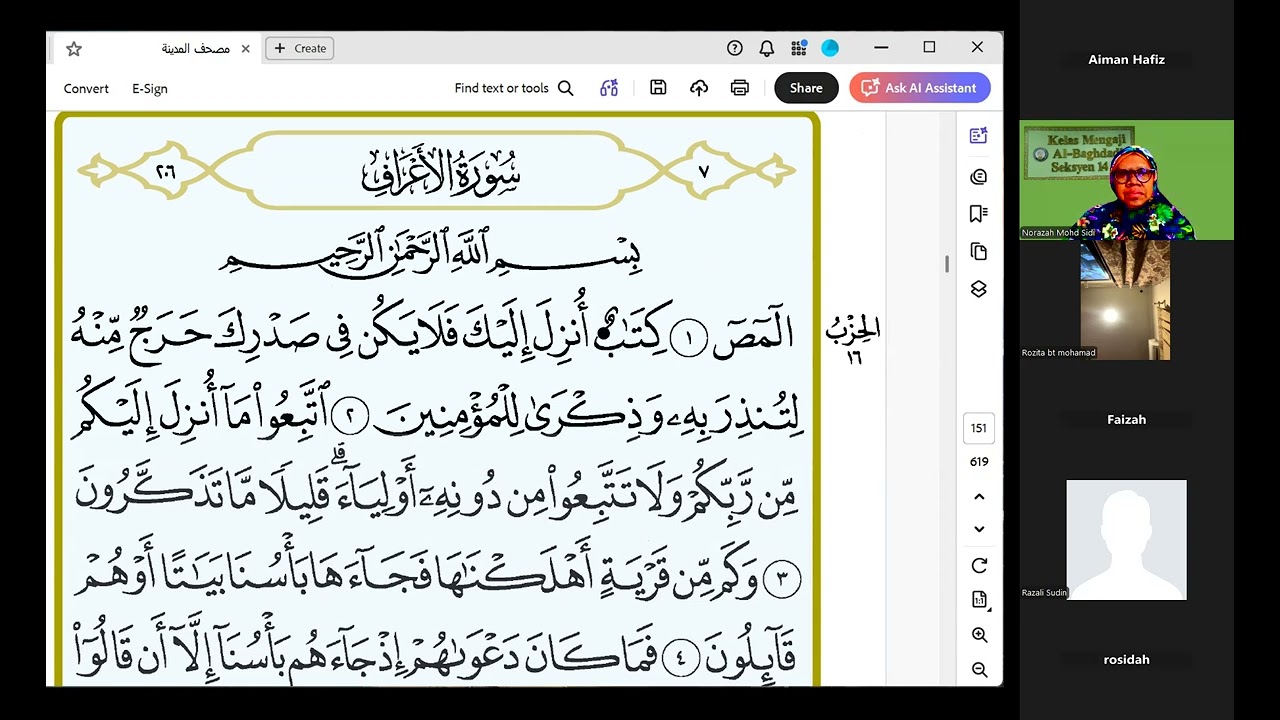This screenshot has width=1280, height=720.
Task: Select the rosidah participant tile
Action: [x=1126, y=660]
